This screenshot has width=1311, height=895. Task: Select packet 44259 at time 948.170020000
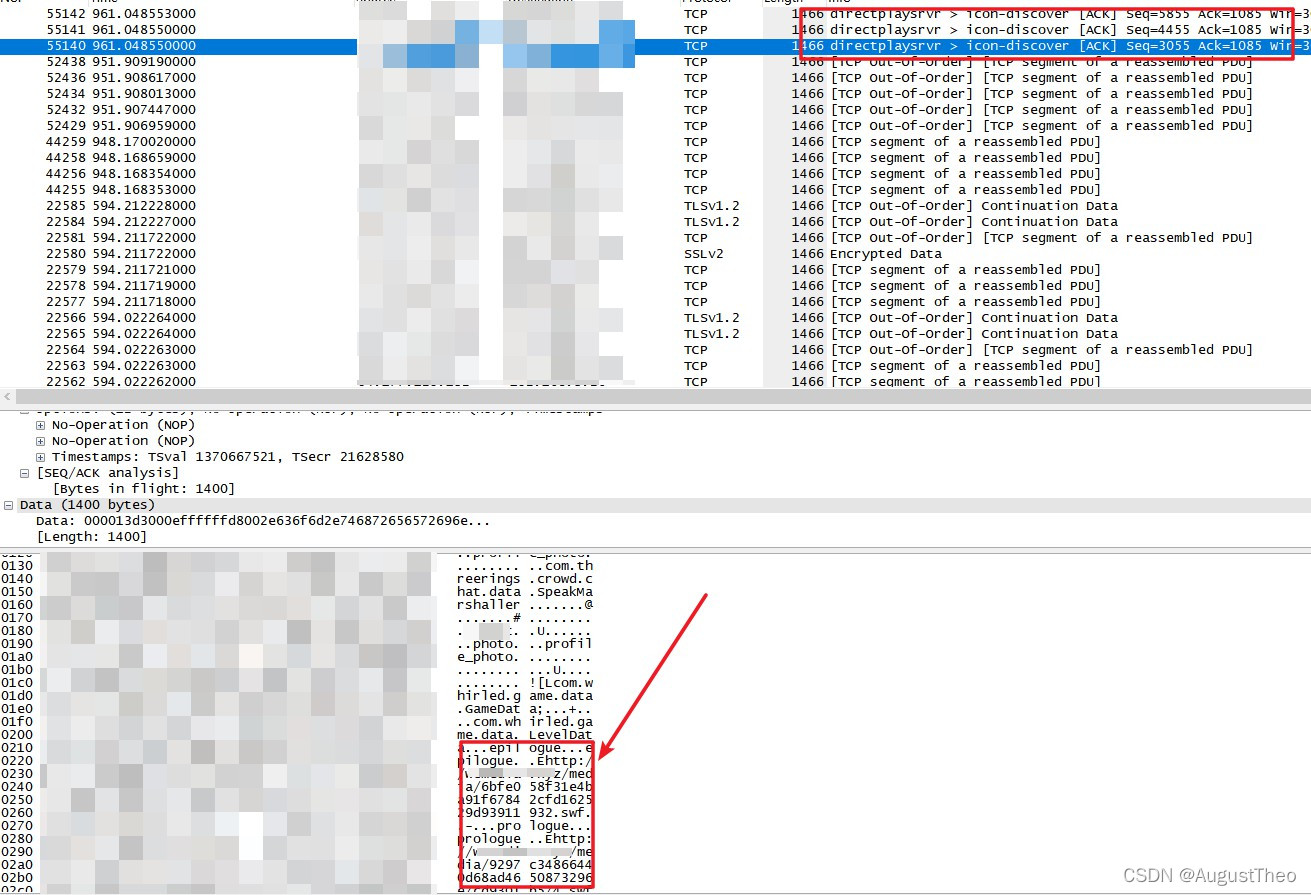pos(655,142)
